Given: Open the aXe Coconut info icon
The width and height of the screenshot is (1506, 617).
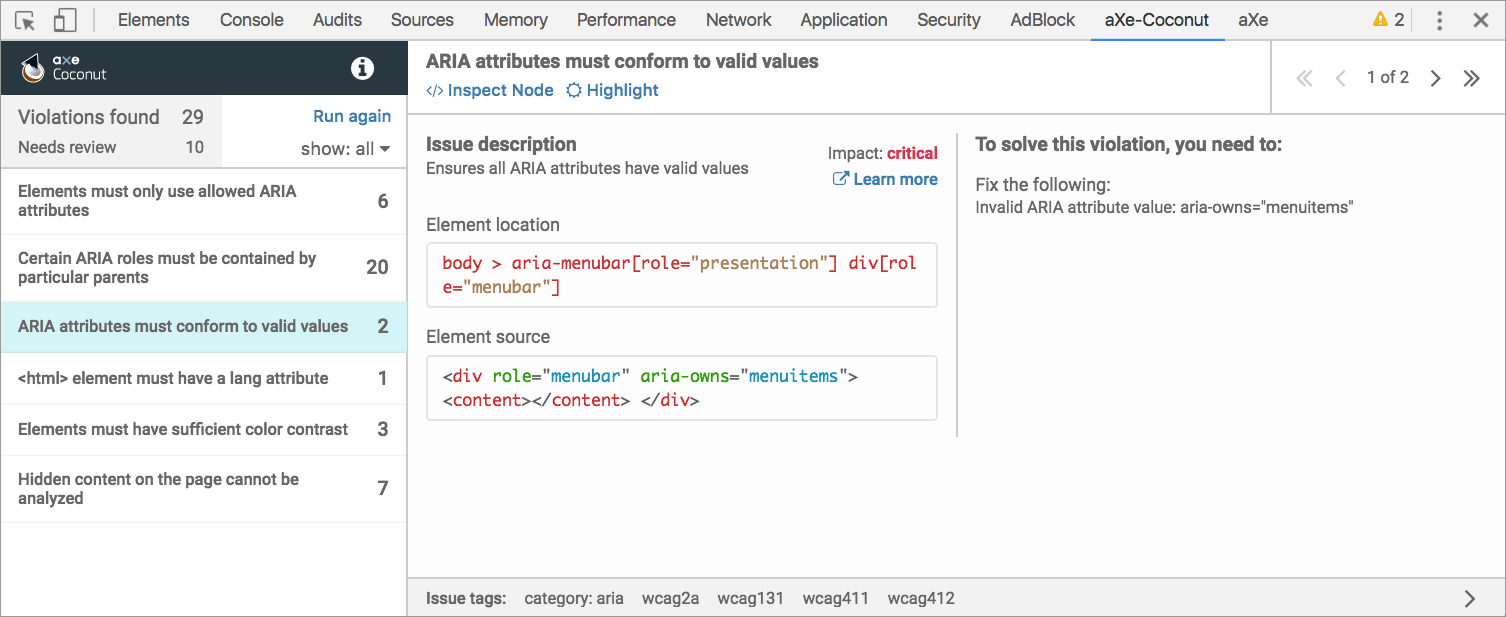Looking at the screenshot, I should click(x=362, y=68).
